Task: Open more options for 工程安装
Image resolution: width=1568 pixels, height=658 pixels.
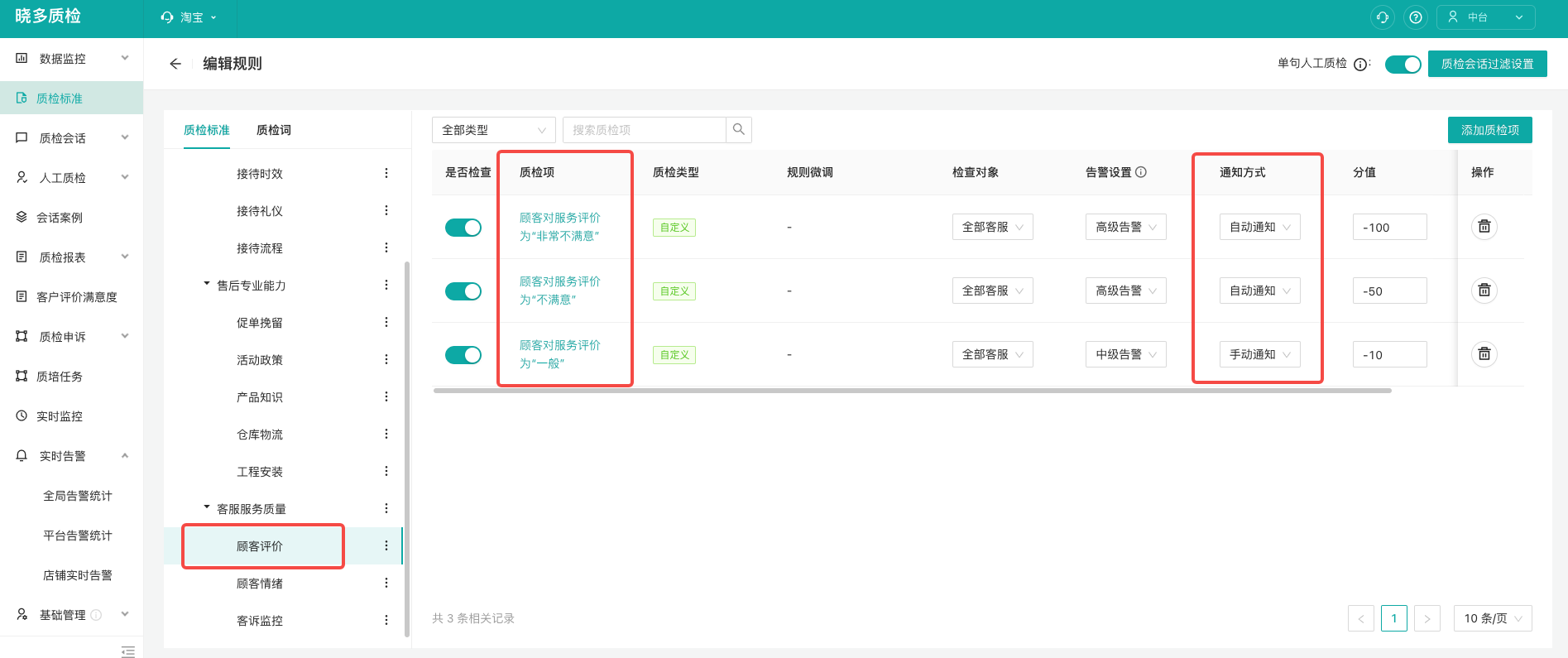Action: 386,472
